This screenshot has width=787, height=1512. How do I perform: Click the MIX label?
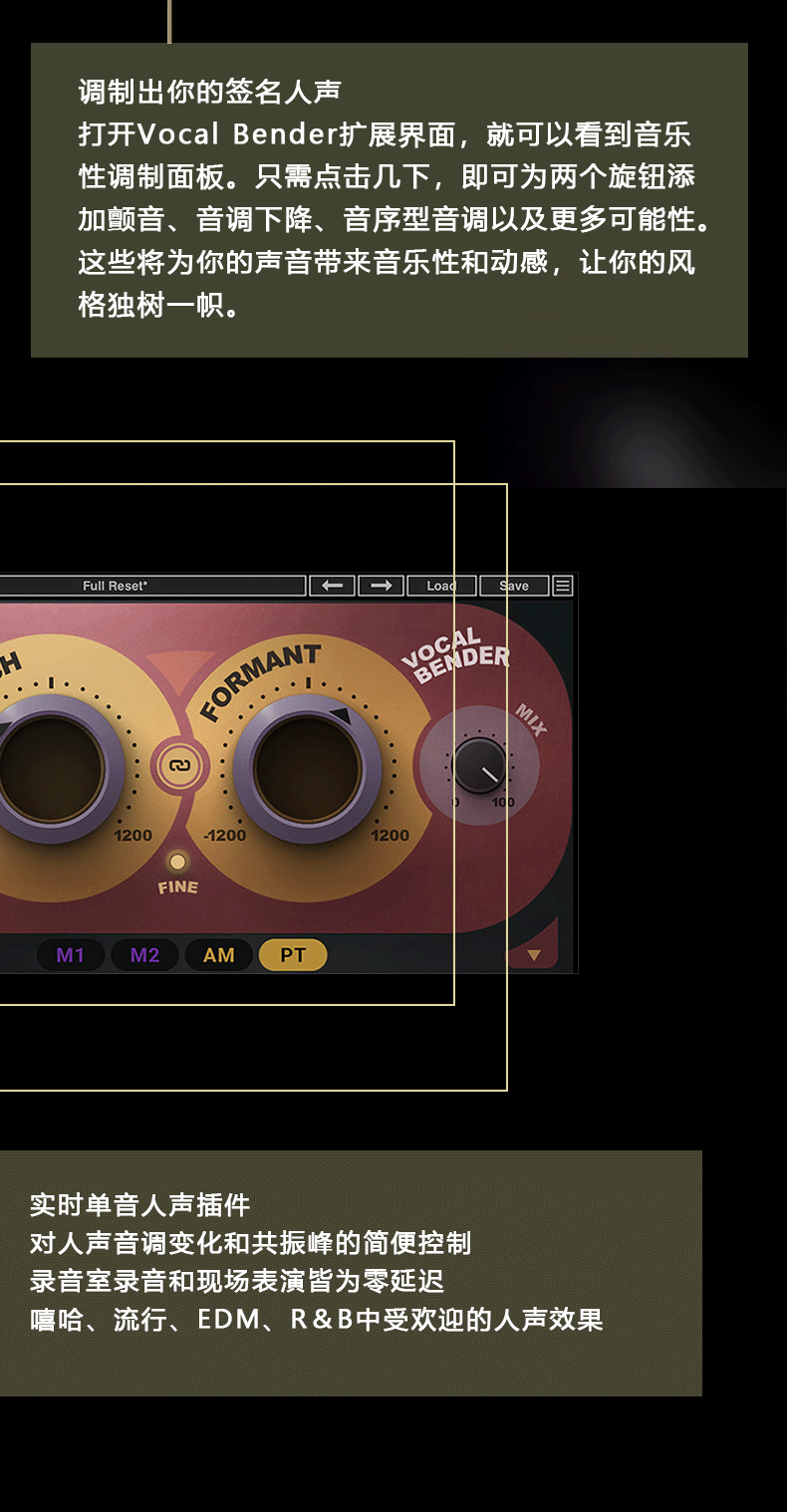click(531, 719)
